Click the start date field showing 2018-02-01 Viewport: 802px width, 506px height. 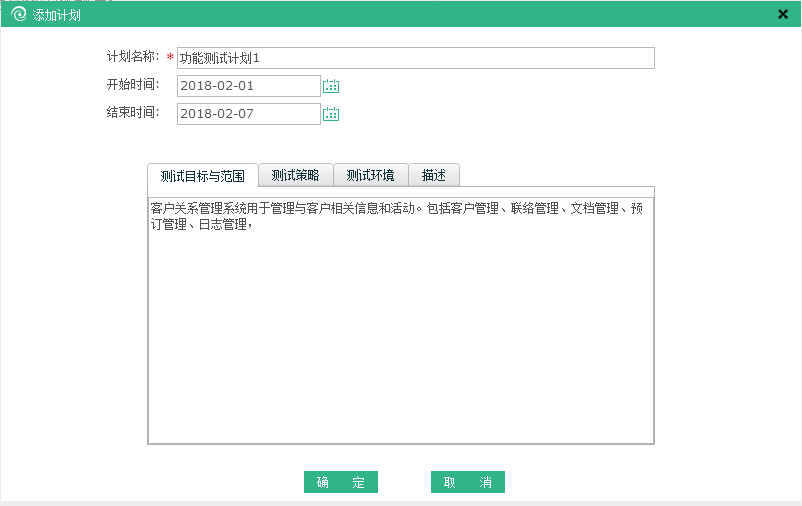tap(248, 86)
